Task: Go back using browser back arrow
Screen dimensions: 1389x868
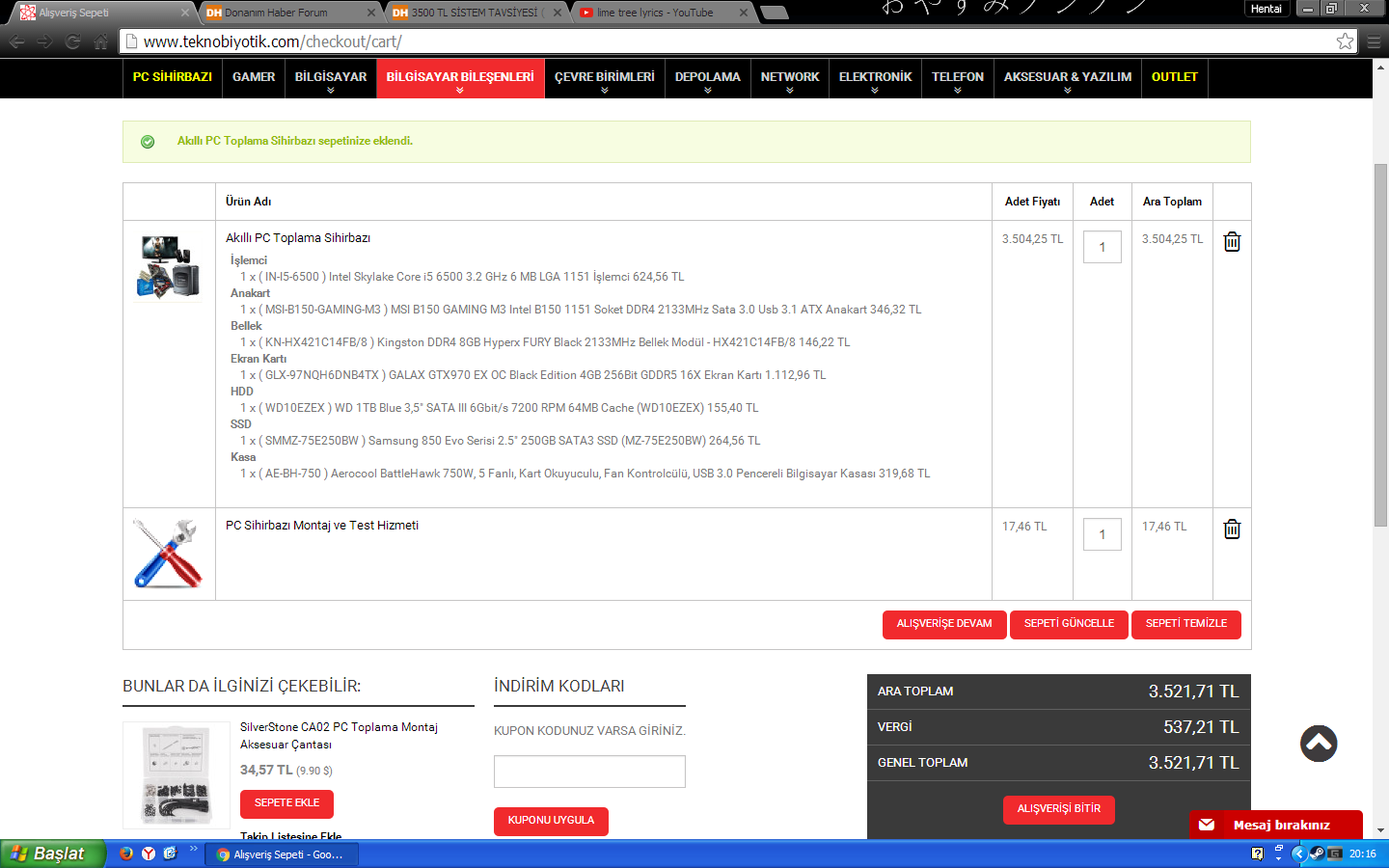Action: 16,41
